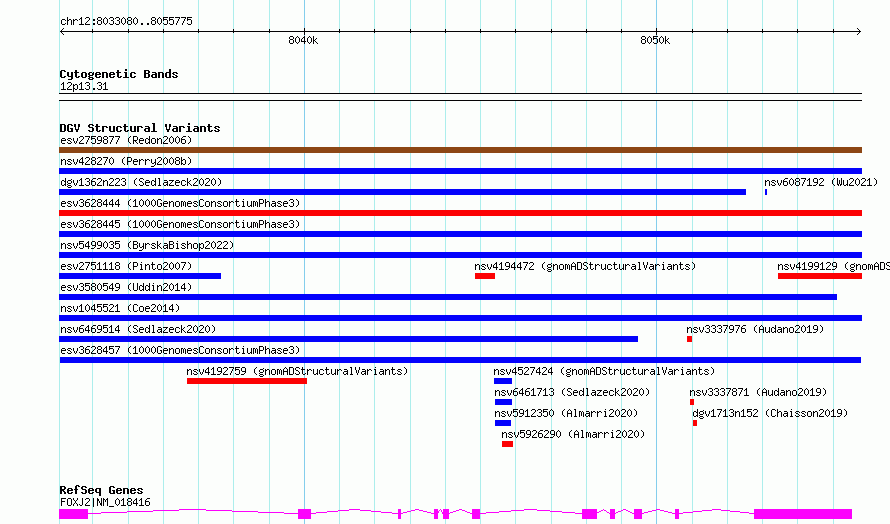Click the nsv5499035 (ByrskaBishop2022) label

click(x=147, y=245)
